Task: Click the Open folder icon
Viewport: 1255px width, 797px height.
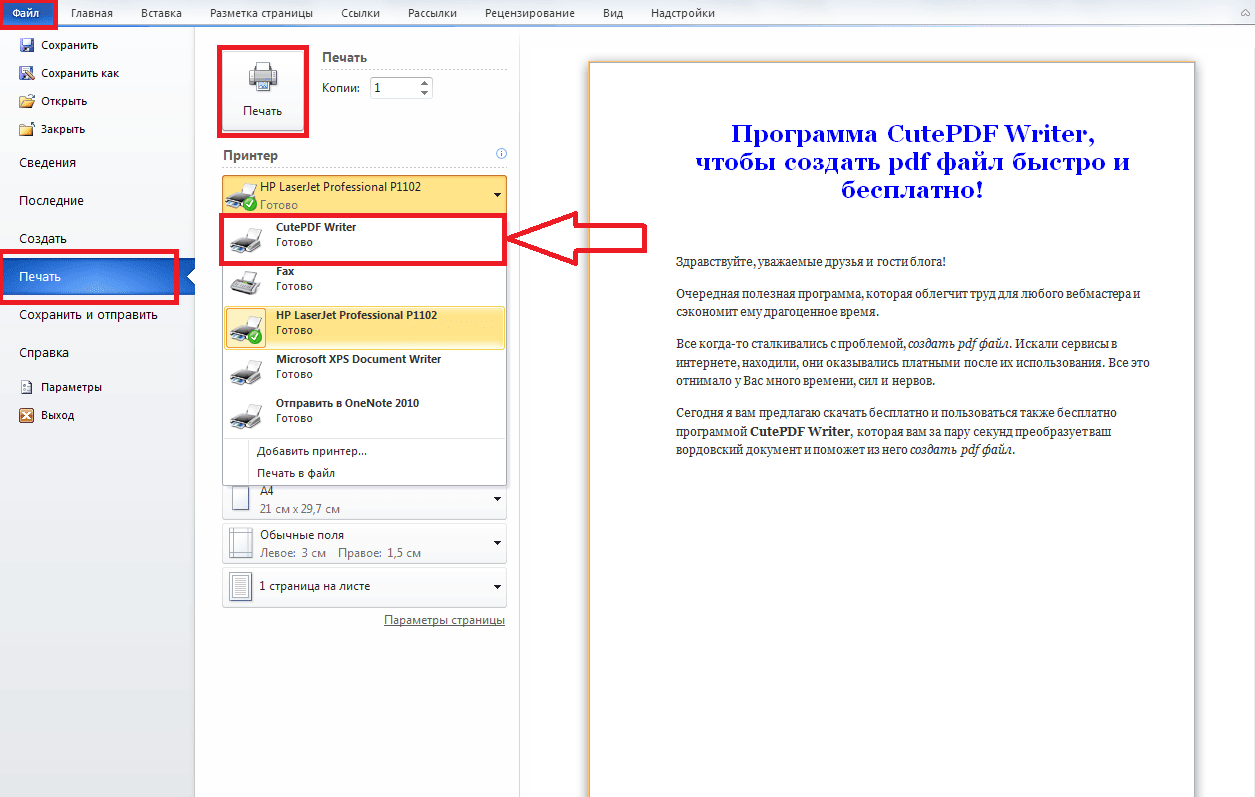Action: tap(27, 101)
